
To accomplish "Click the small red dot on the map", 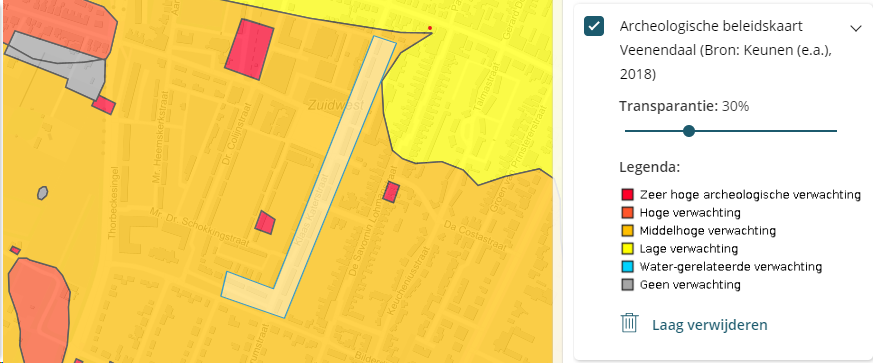I will coord(430,28).
